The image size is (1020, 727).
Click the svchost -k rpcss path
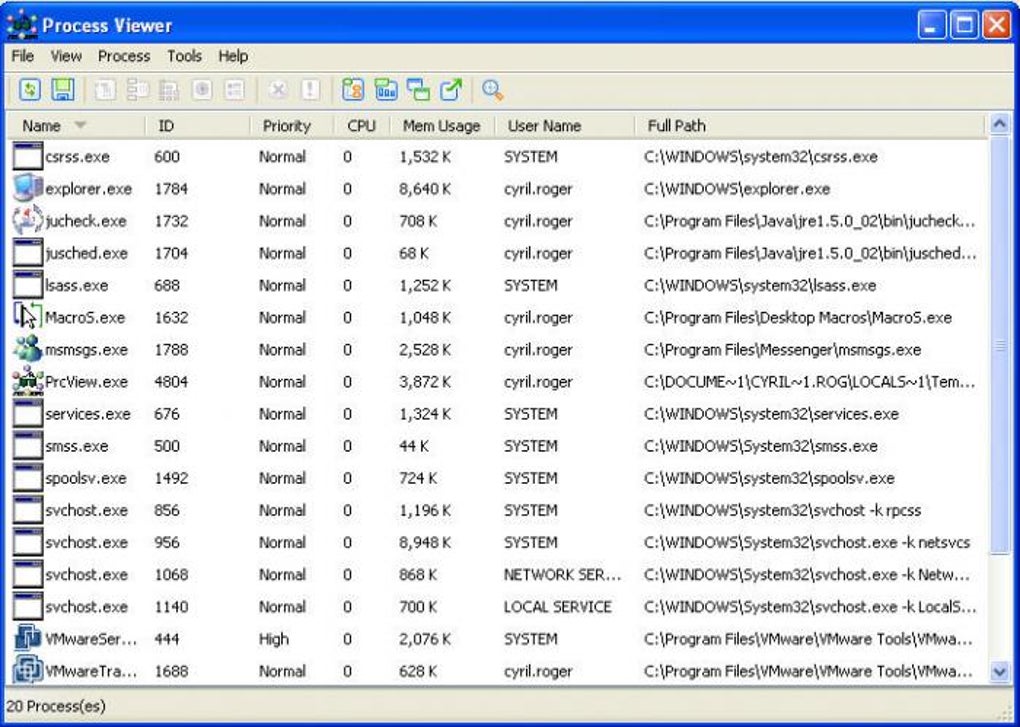point(783,510)
